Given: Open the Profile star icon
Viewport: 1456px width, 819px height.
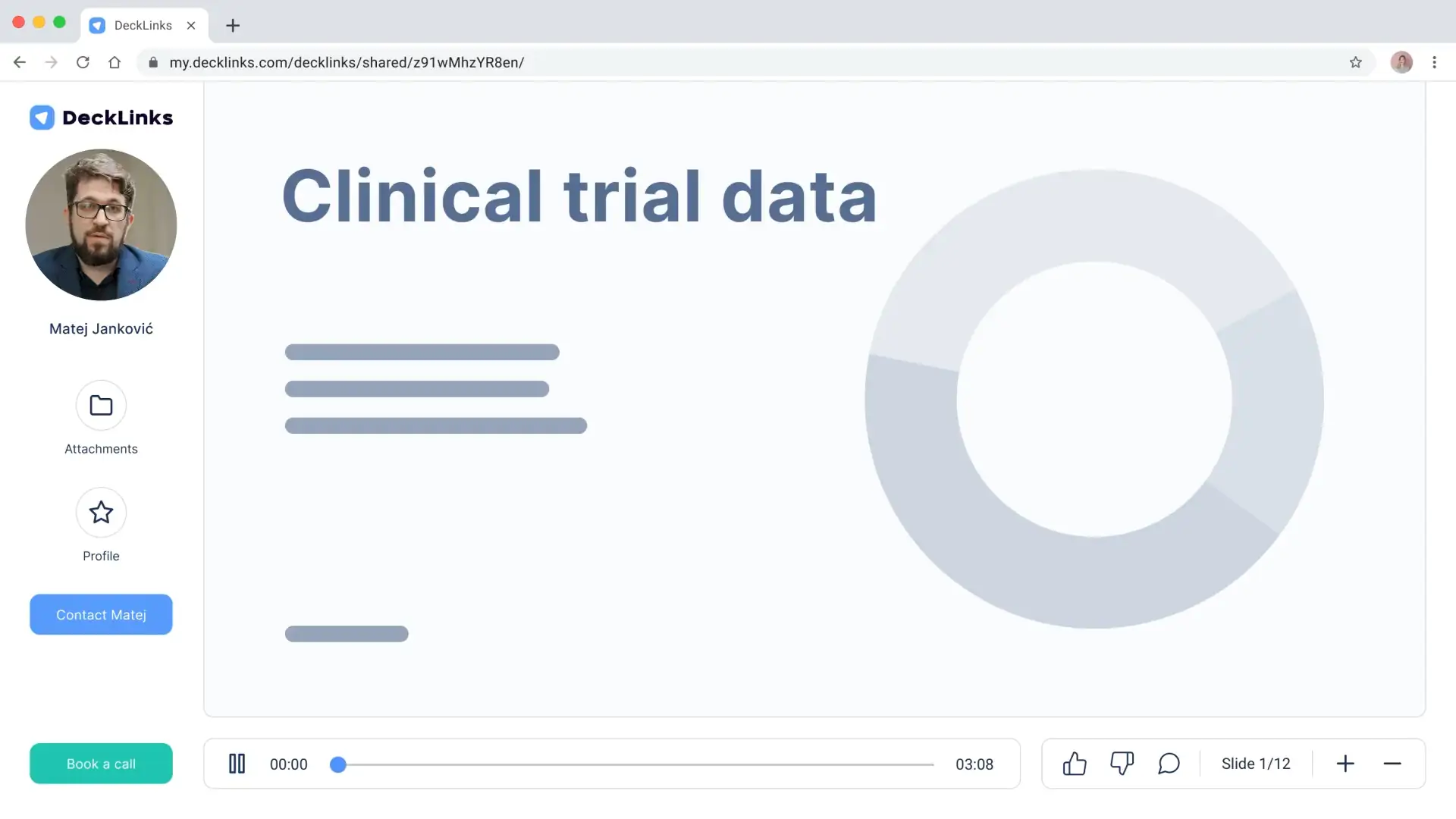Looking at the screenshot, I should click(x=101, y=513).
